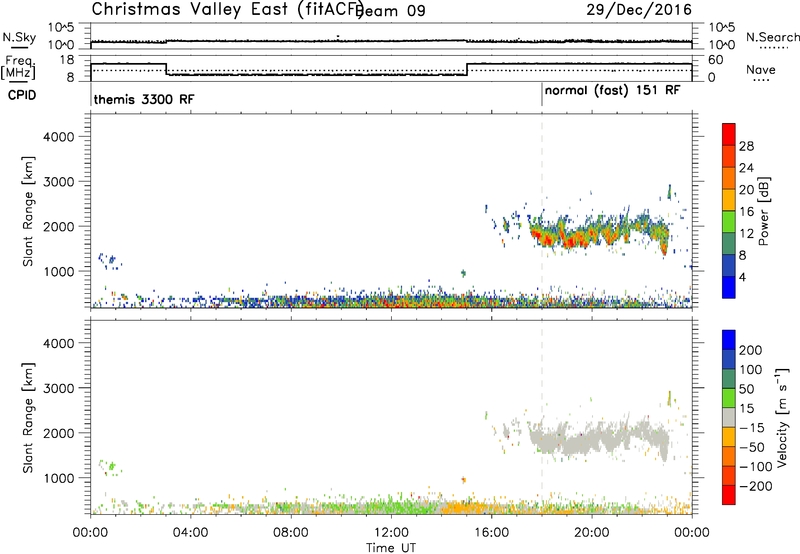Click the '4000' tick of the power panel
This screenshot has width=800, height=554.
(x=58, y=137)
